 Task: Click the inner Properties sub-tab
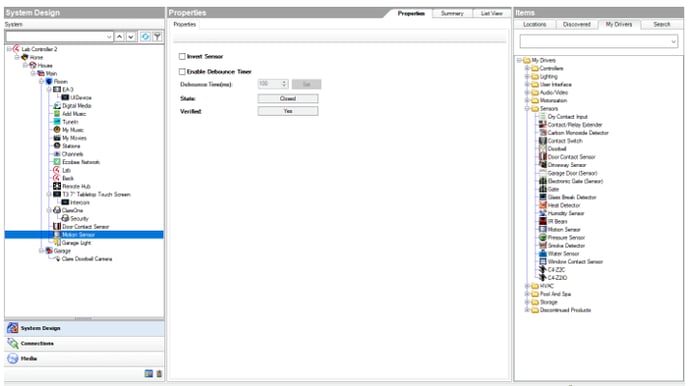pyautogui.click(x=184, y=25)
